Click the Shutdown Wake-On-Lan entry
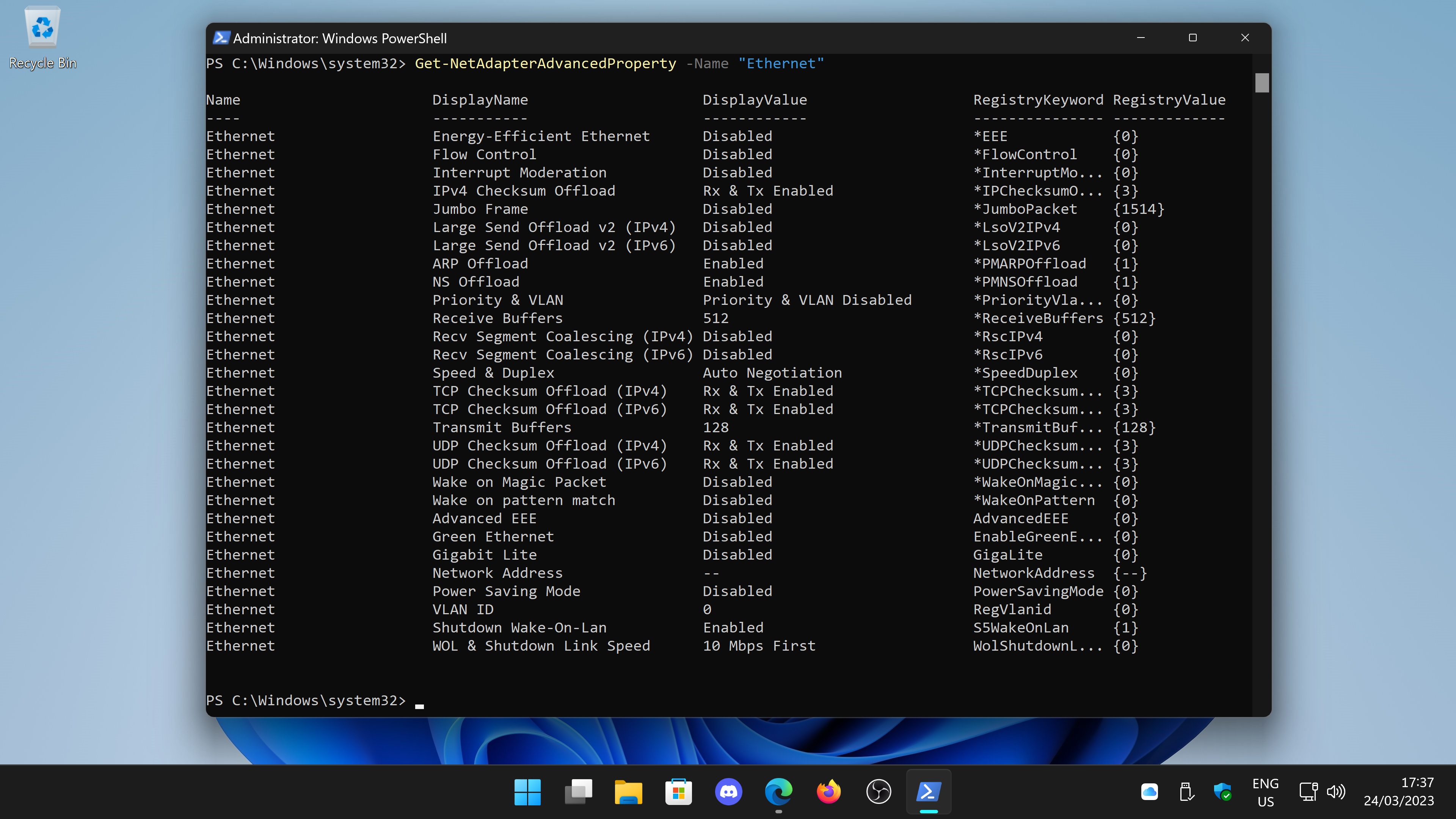 tap(519, 628)
